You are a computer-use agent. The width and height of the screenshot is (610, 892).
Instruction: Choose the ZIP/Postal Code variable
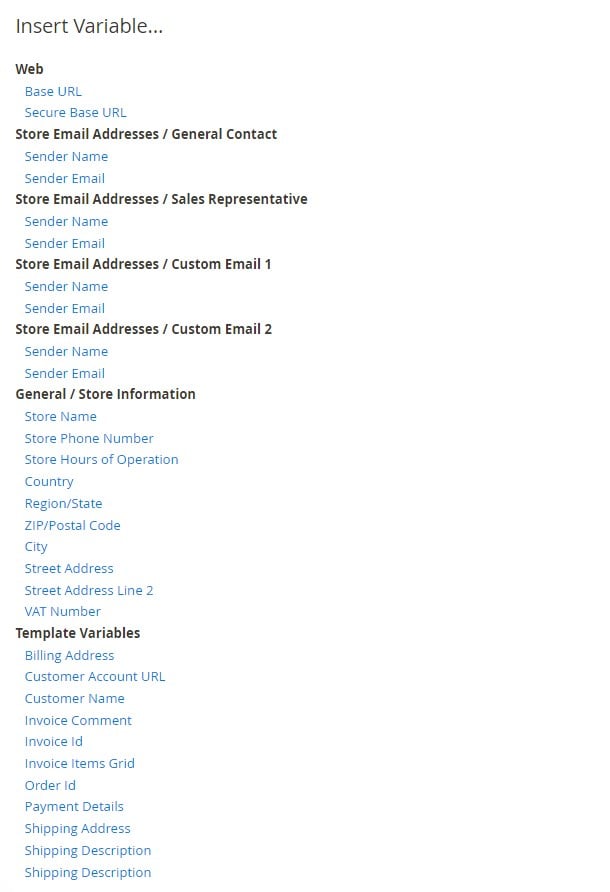coord(72,526)
